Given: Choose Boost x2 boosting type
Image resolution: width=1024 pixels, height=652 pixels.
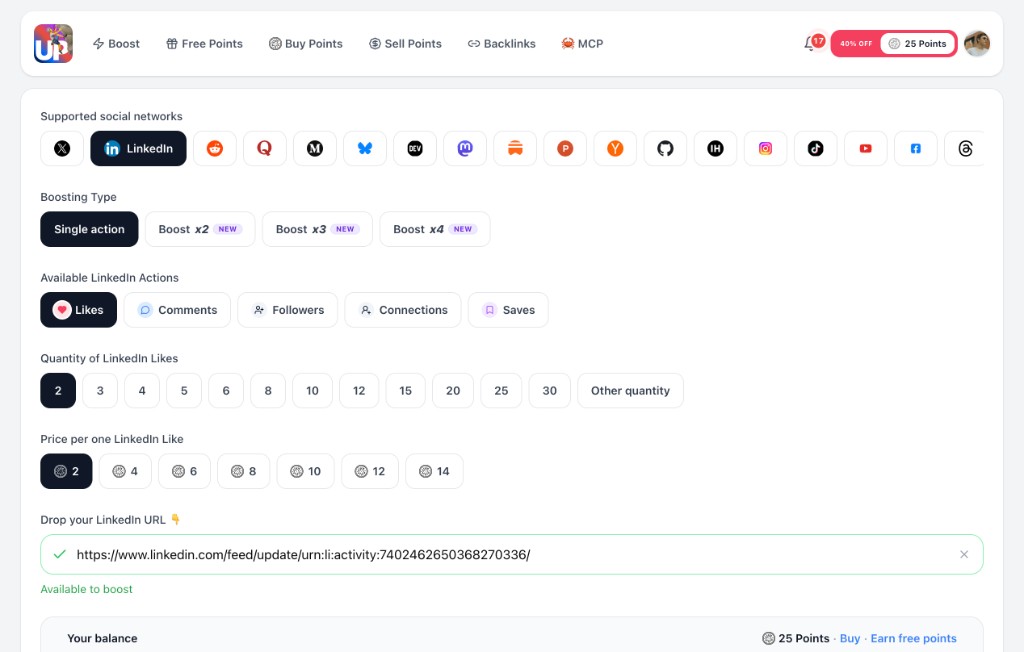Looking at the screenshot, I should 200,229.
